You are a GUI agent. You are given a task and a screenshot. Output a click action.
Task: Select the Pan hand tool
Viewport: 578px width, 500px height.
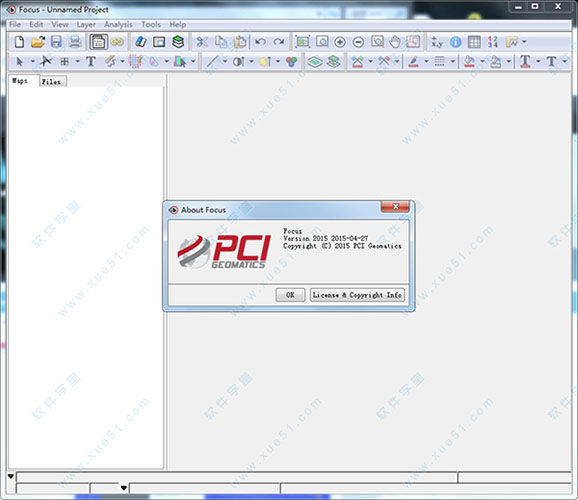point(395,42)
